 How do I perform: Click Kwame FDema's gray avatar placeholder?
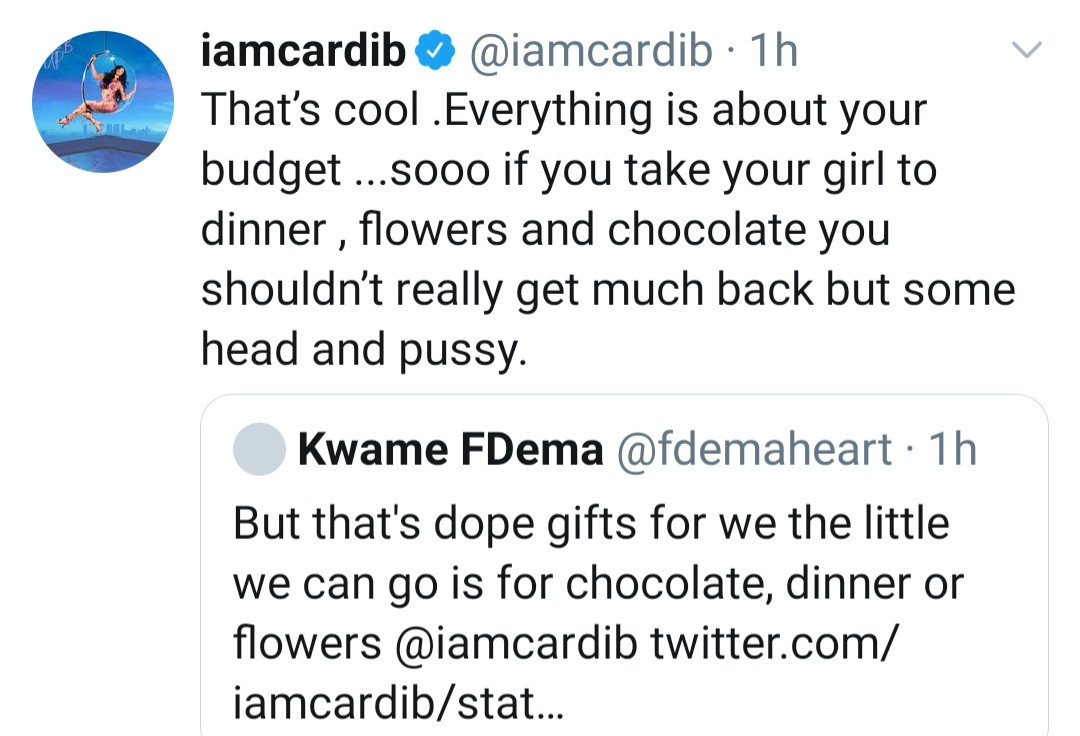(x=259, y=450)
